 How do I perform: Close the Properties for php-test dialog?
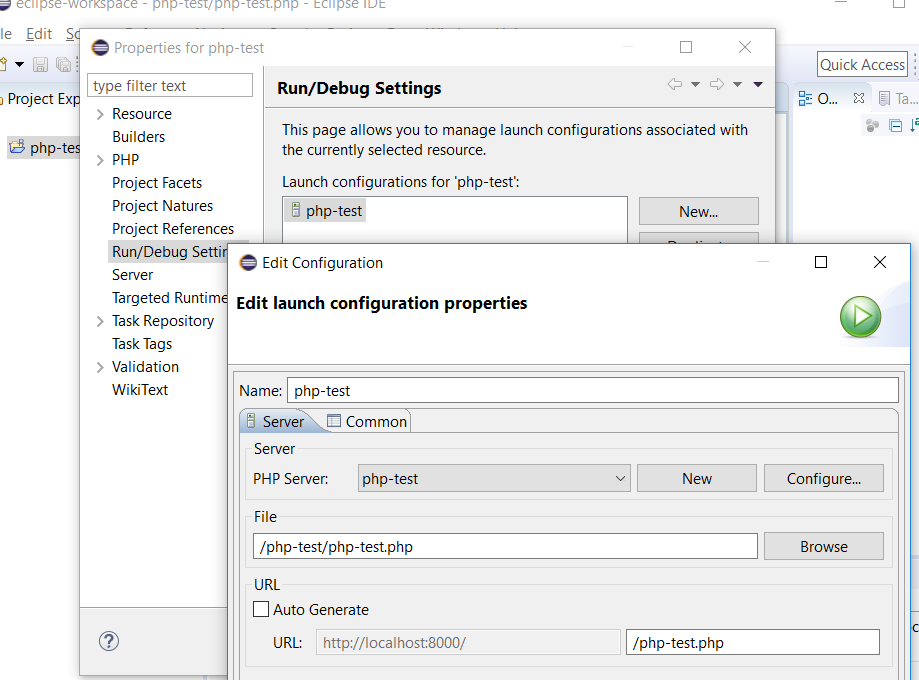745,47
